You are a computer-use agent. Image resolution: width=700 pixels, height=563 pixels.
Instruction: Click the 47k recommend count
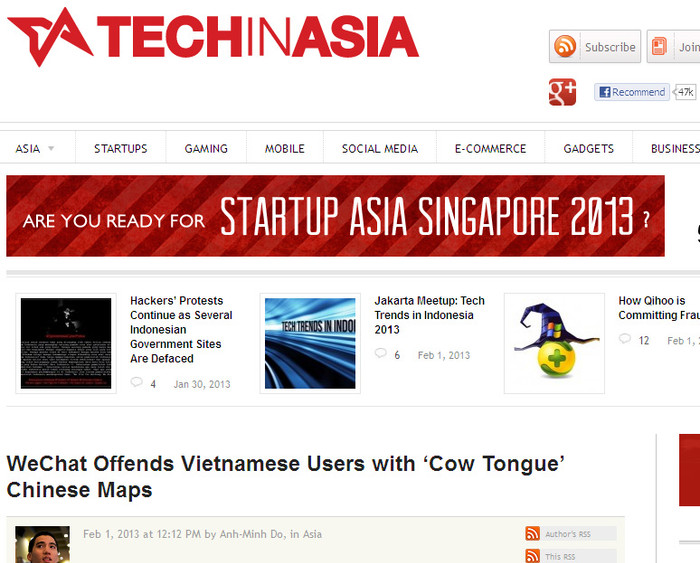pyautogui.click(x=685, y=92)
